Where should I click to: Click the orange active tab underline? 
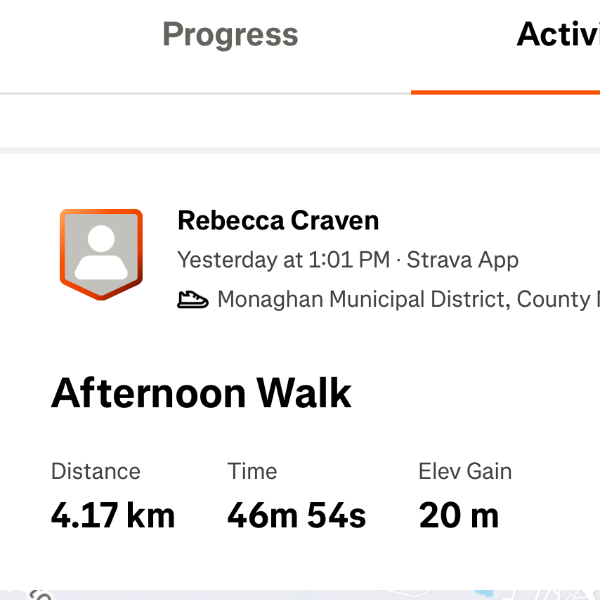click(x=505, y=92)
